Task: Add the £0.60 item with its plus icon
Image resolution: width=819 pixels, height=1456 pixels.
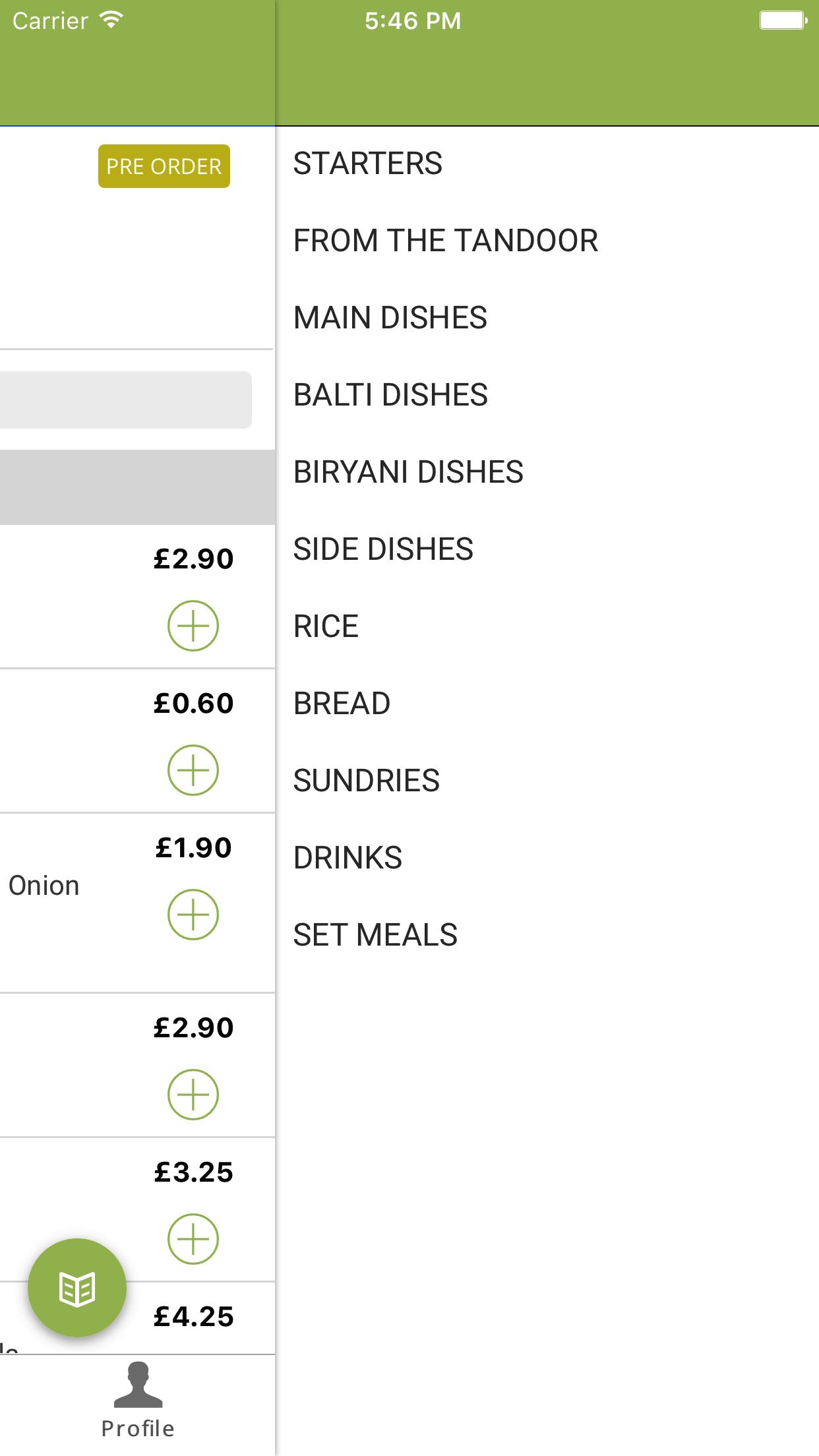Action: pyautogui.click(x=193, y=770)
